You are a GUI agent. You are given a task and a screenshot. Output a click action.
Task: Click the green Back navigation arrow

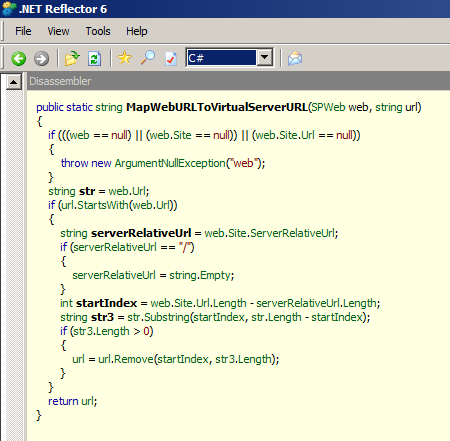pos(18,59)
